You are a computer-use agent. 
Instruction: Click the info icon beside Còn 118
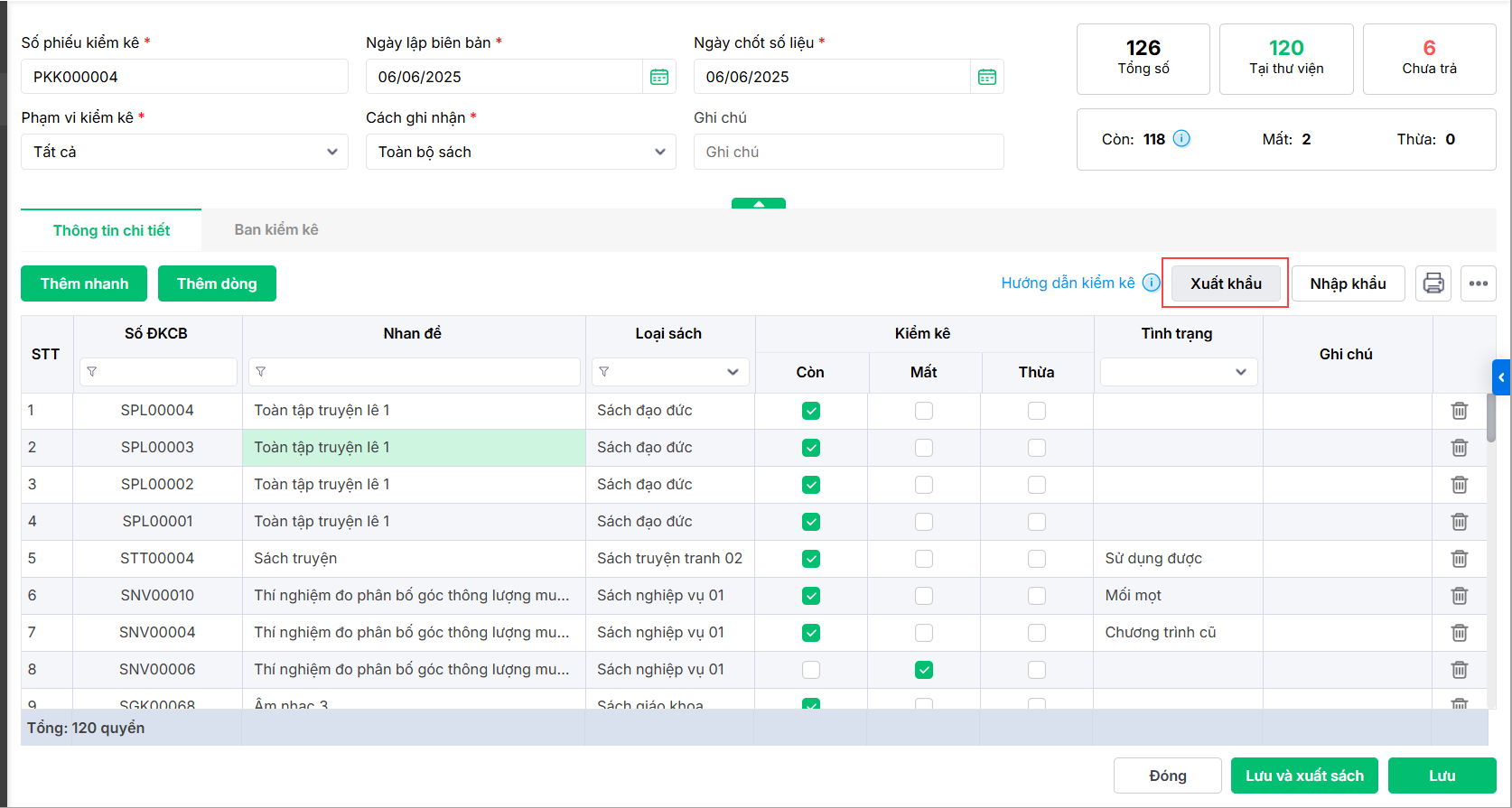coord(1181,138)
